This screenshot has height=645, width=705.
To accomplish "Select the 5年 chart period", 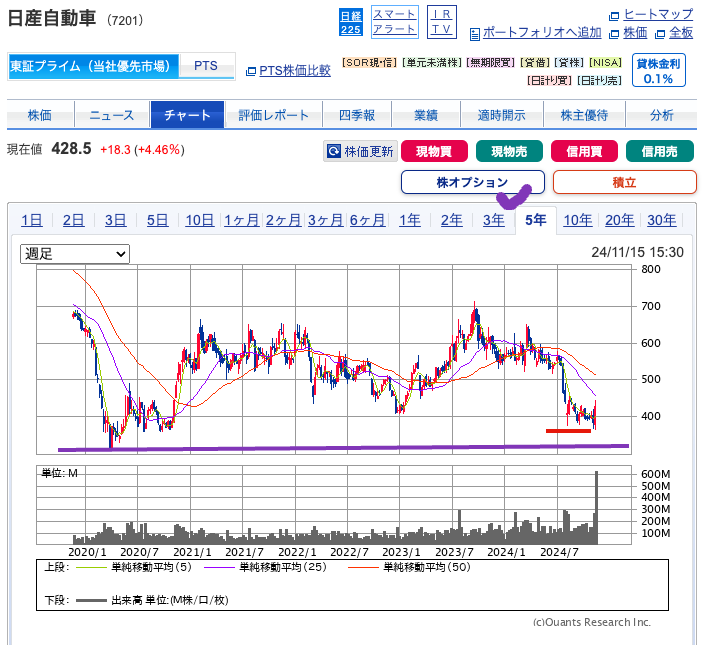I will pos(536,220).
